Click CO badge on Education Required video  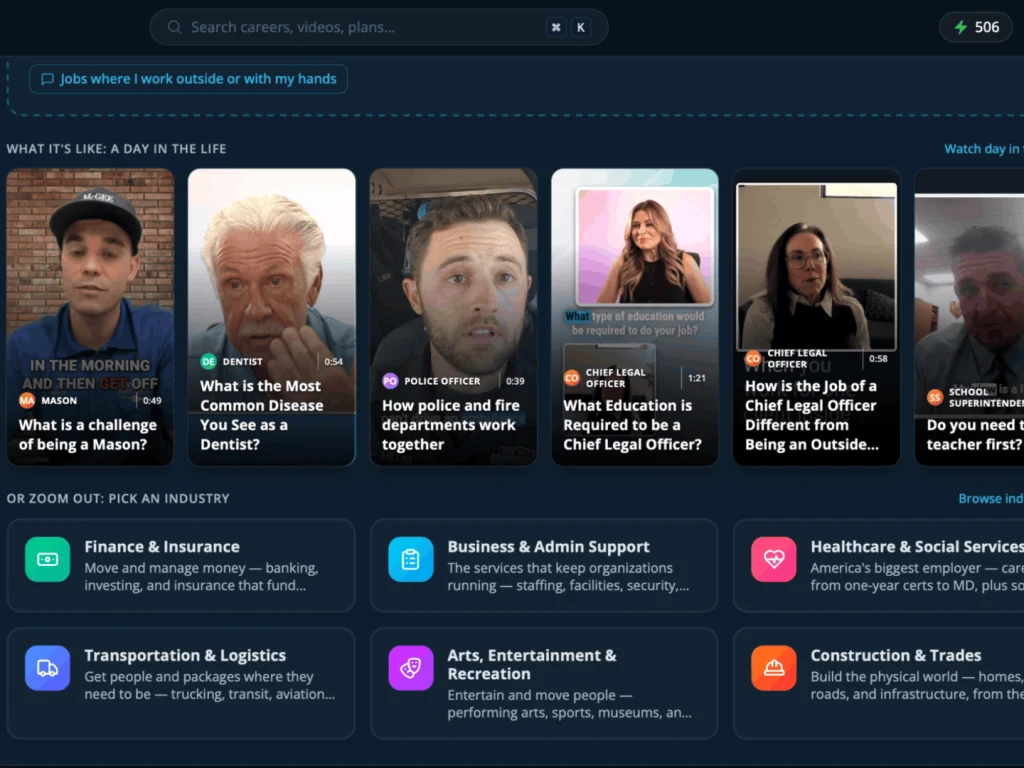571,377
